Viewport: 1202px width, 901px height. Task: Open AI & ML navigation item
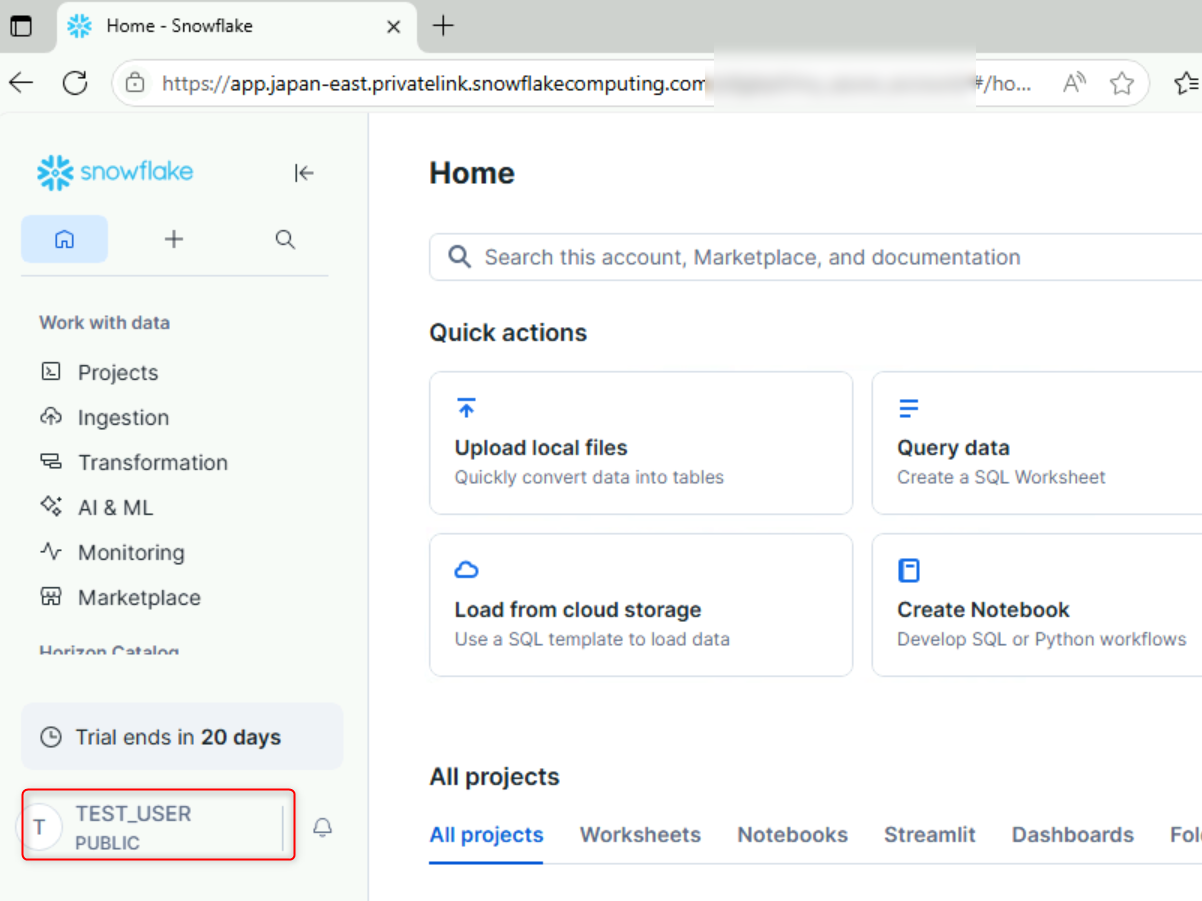[115, 507]
